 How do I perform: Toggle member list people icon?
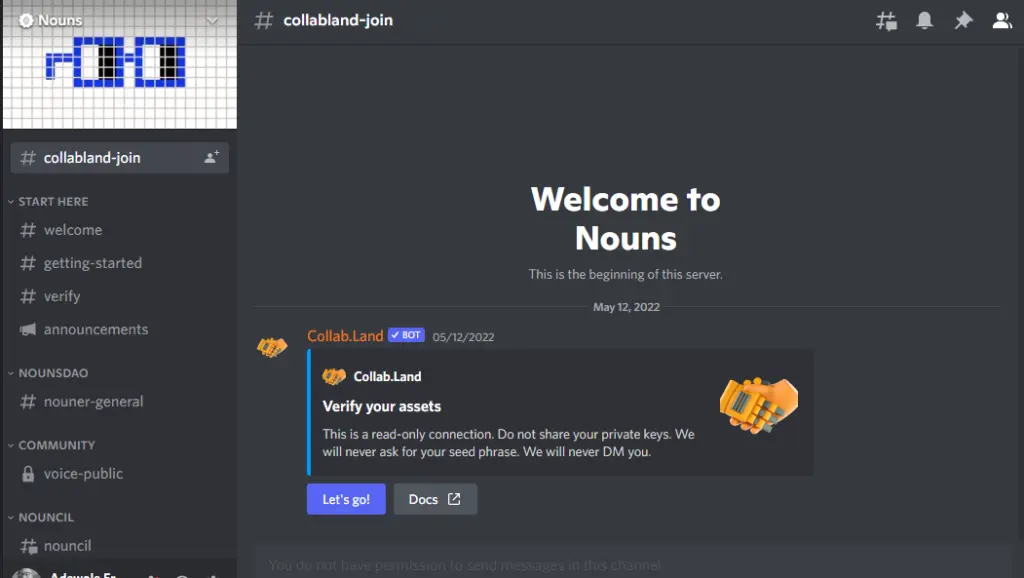click(1002, 21)
